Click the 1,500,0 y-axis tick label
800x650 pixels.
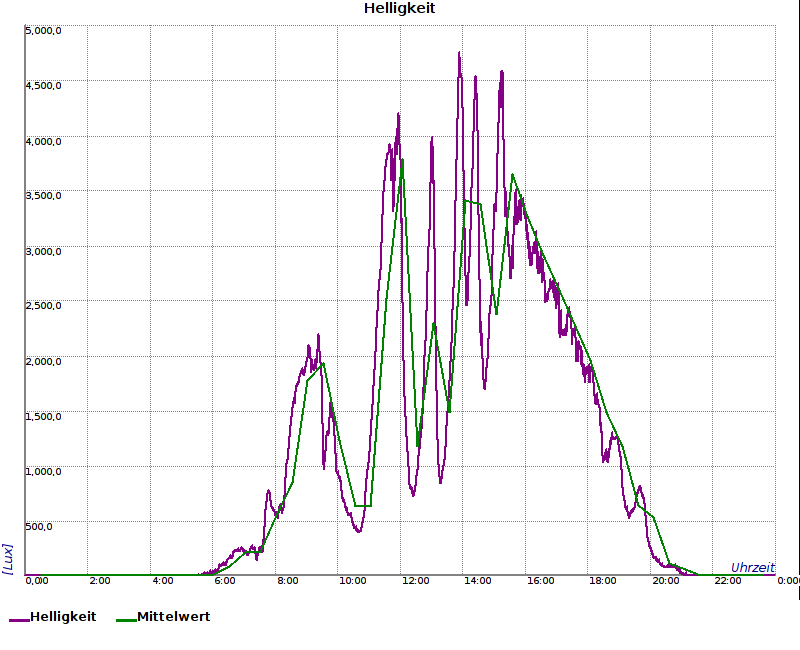43,416
